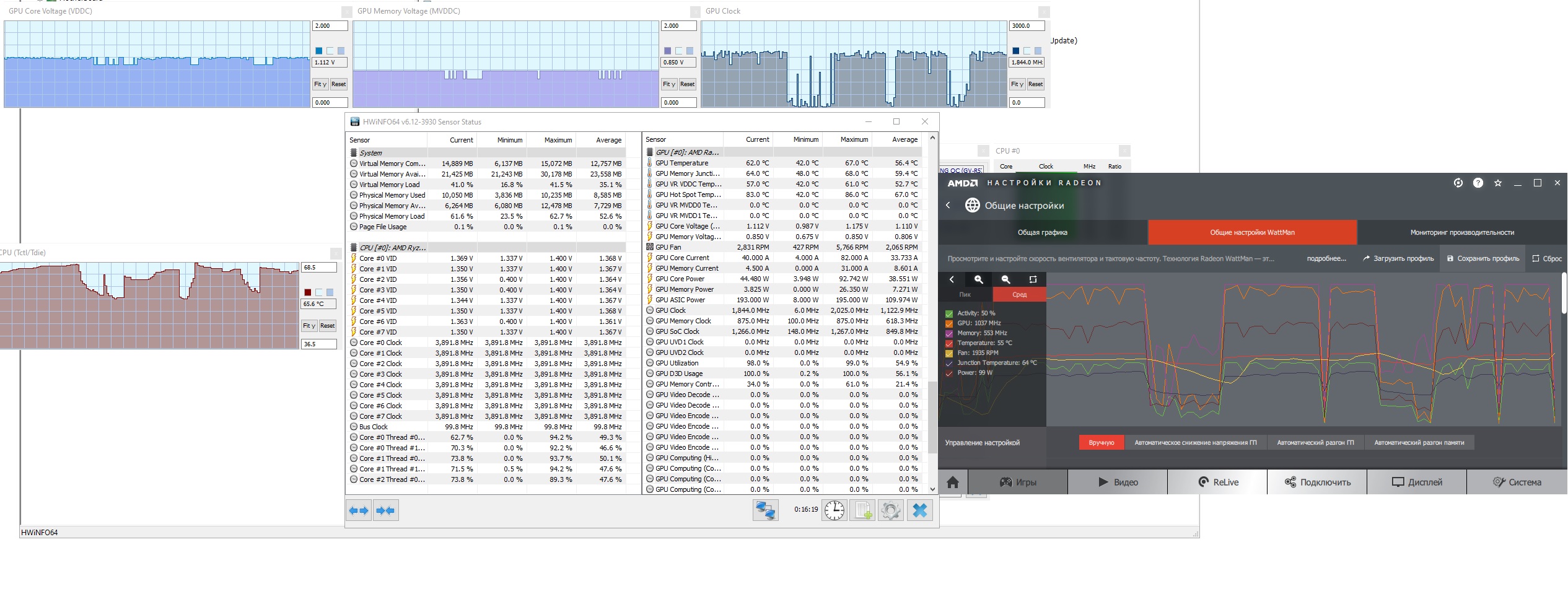This screenshot has width=1568, height=599.
Task: Click the blue X close-sensors icon in HWiNFO
Action: tap(920, 510)
